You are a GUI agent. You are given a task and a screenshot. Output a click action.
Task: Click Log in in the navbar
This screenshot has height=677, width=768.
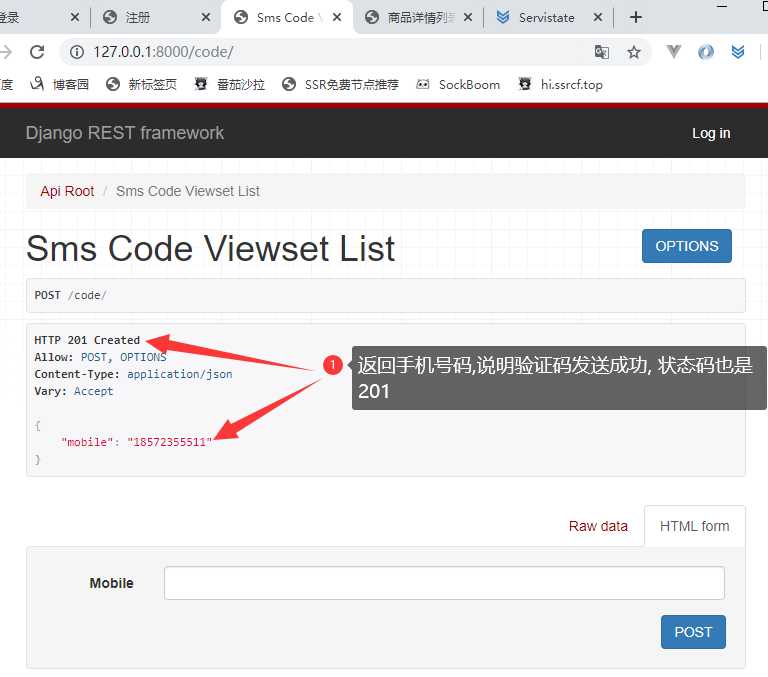tap(711, 133)
